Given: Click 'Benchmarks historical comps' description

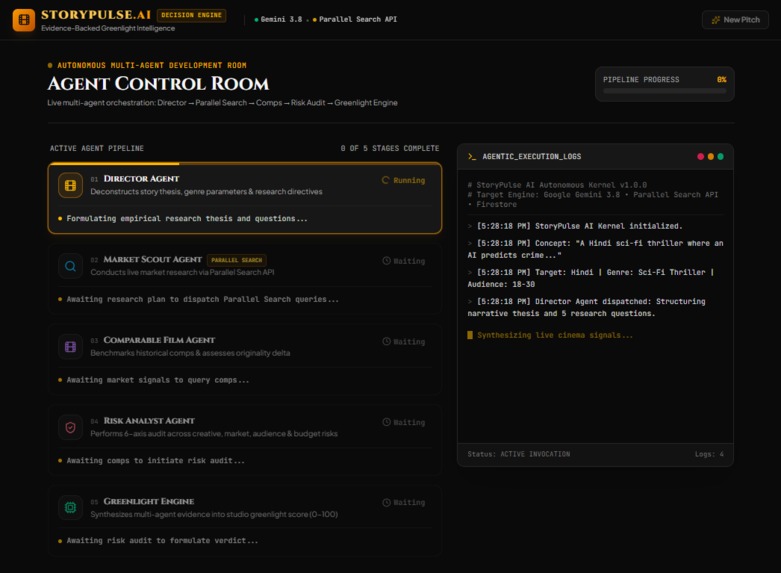Looking at the screenshot, I should pyautogui.click(x=190, y=353).
